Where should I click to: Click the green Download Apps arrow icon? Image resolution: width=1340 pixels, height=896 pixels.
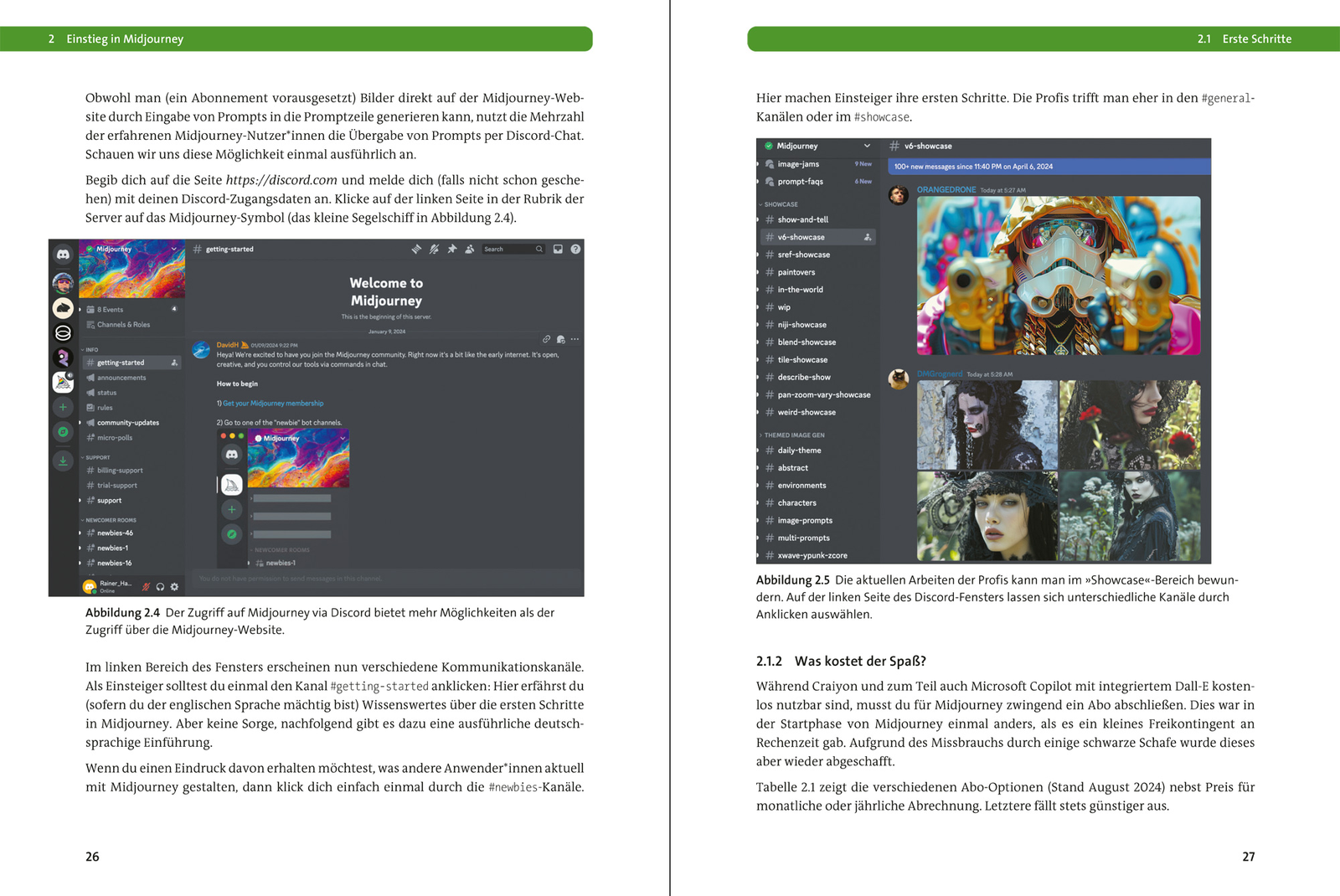click(63, 460)
